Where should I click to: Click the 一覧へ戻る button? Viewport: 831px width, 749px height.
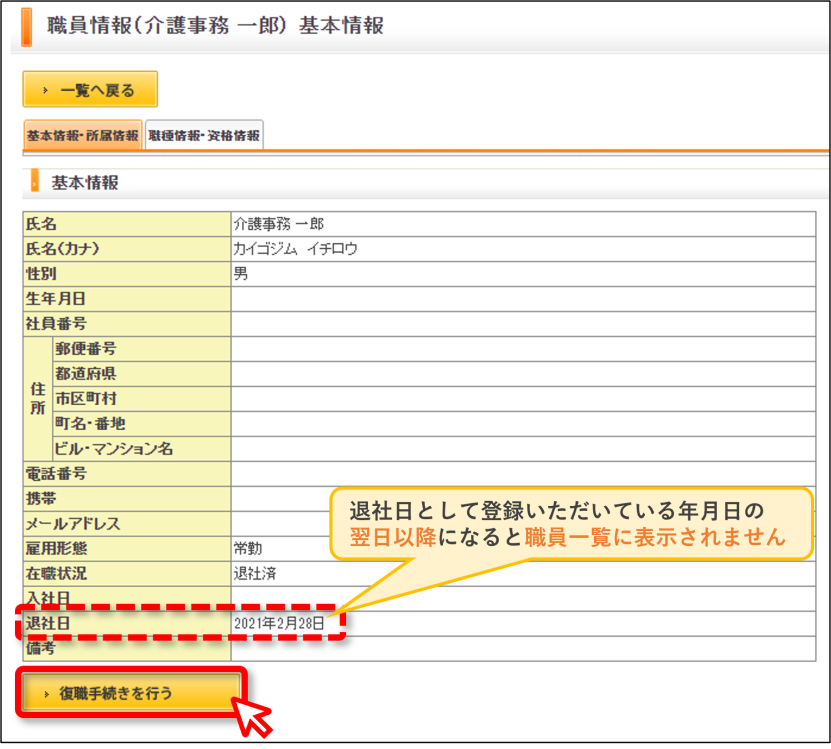tap(90, 90)
